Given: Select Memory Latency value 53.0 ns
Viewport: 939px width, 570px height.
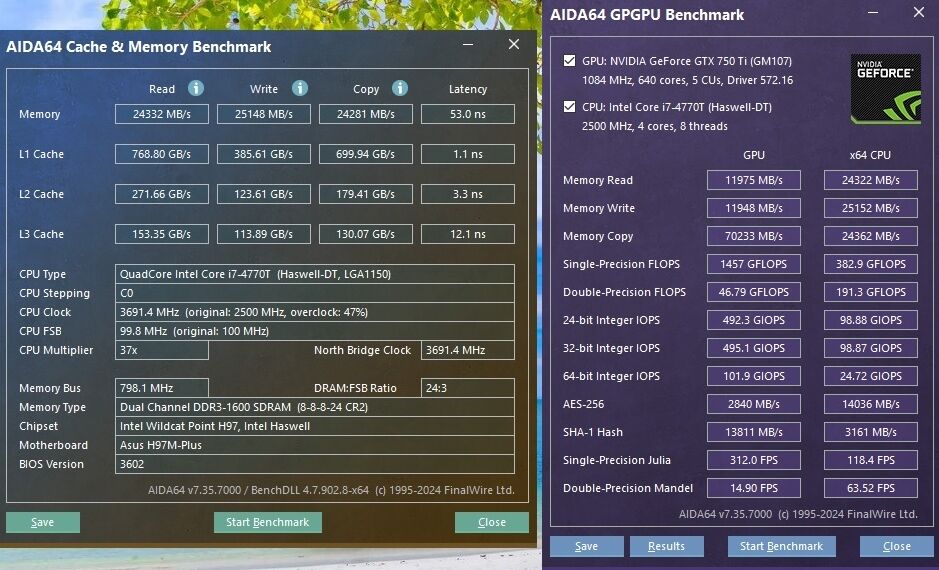Looking at the screenshot, I should click(x=468, y=114).
